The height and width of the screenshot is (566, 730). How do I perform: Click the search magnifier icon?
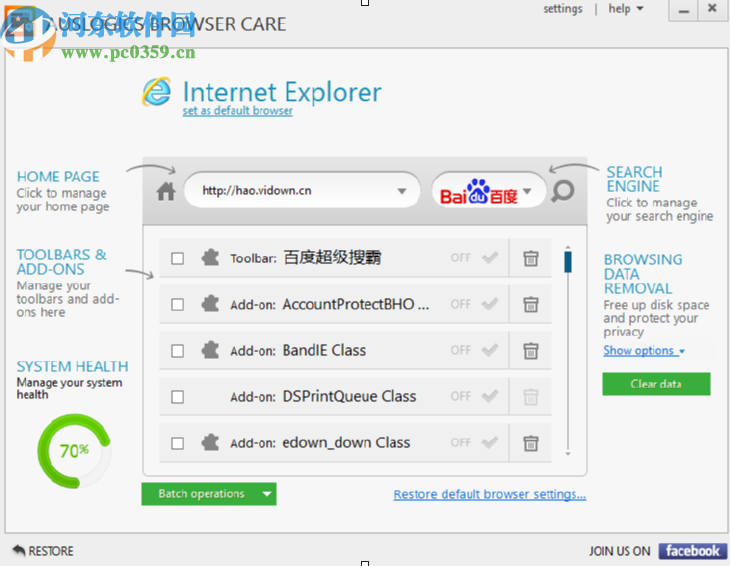point(562,191)
